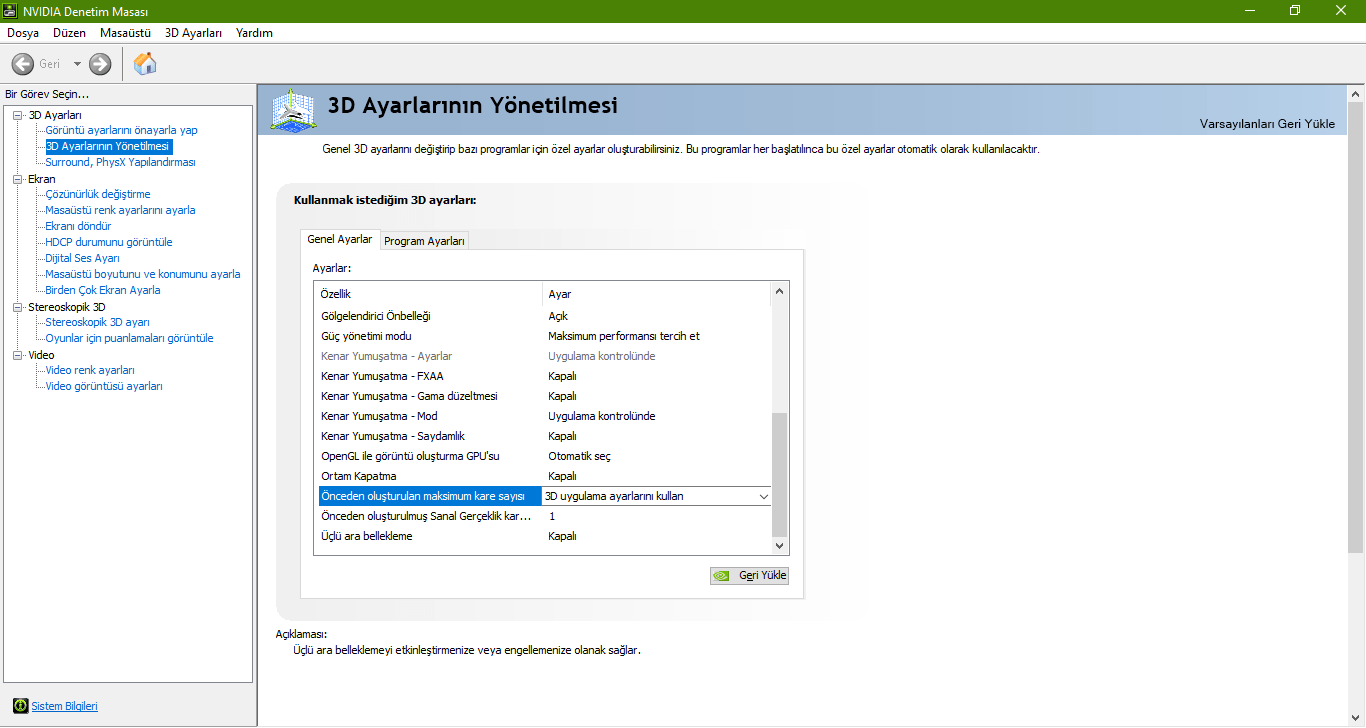
Task: Select Kenar Yumuşatma - FXAA setting
Action: [x=543, y=376]
